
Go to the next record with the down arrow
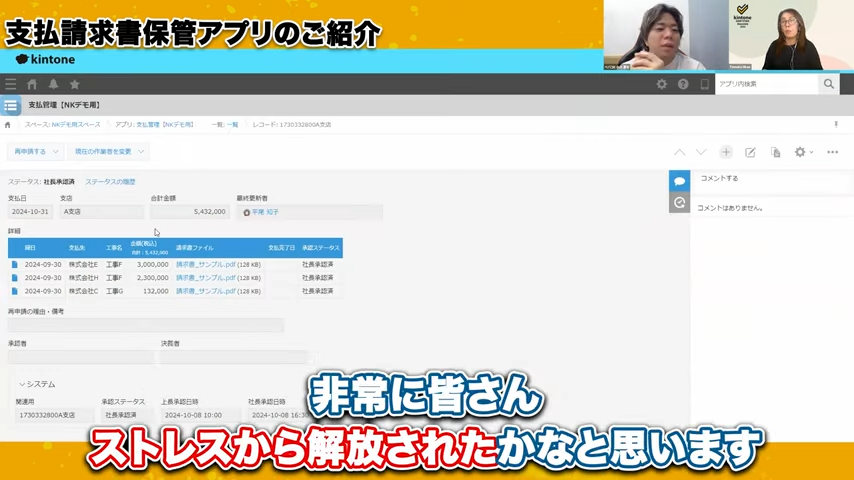701,153
